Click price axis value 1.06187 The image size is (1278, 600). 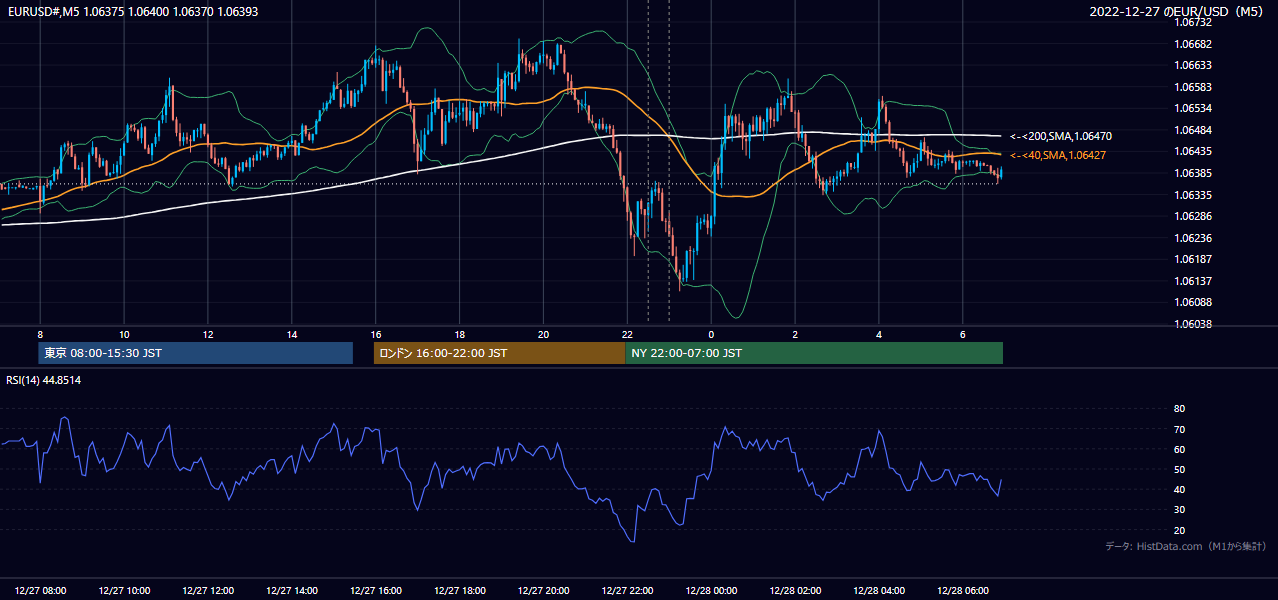pos(1193,259)
